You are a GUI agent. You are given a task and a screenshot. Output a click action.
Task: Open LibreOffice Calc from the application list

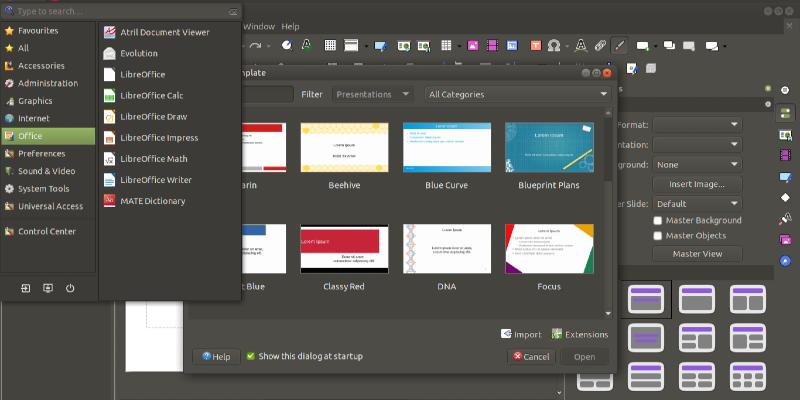(x=150, y=95)
